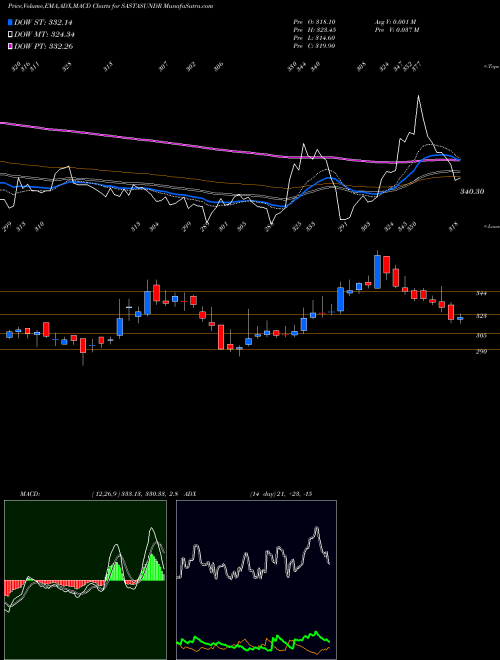Viewport: 500px width, 660px height.
Task: Click the 377 top label at the line peak
Action: pos(418,66)
